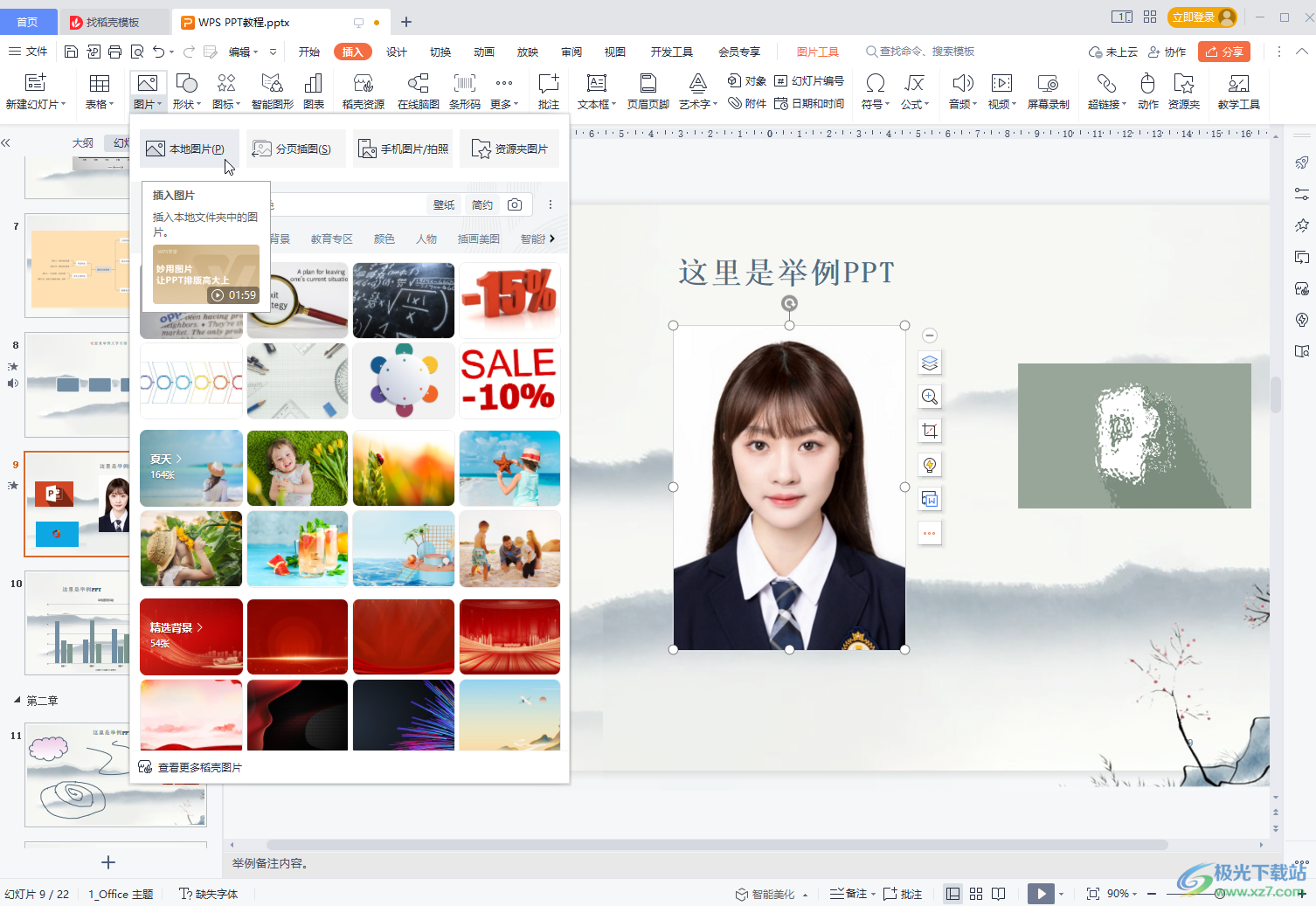The image size is (1316, 906).
Task: Open slideshow options dropdown next to play button
Action: [x=1061, y=894]
